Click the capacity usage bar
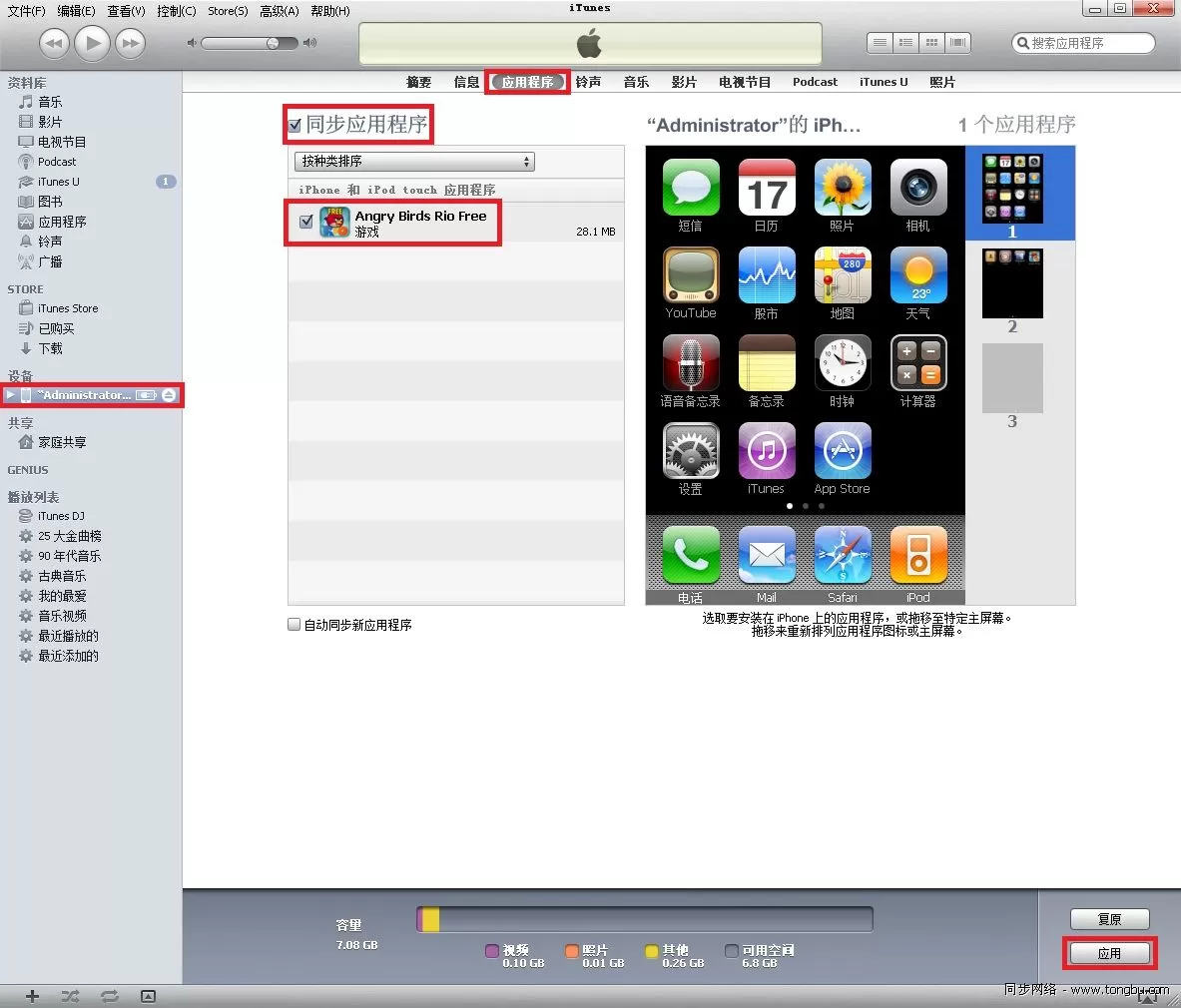Screen dimensions: 1181x1008 (645, 919)
